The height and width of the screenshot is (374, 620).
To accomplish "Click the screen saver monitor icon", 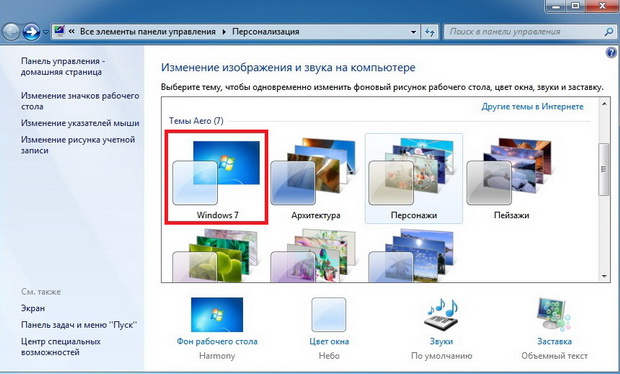I will pos(554,314).
